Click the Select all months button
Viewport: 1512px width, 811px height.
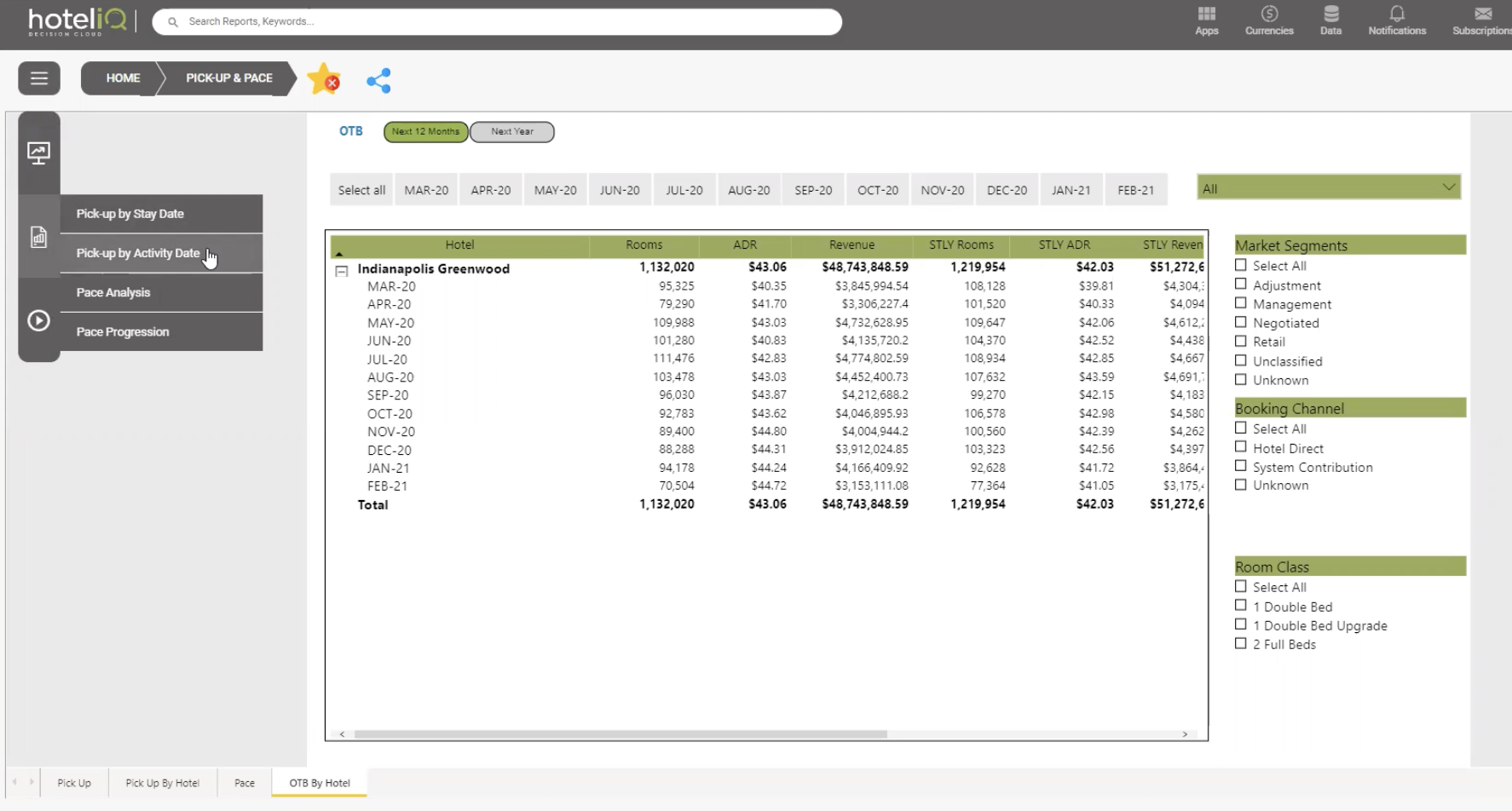click(x=361, y=190)
